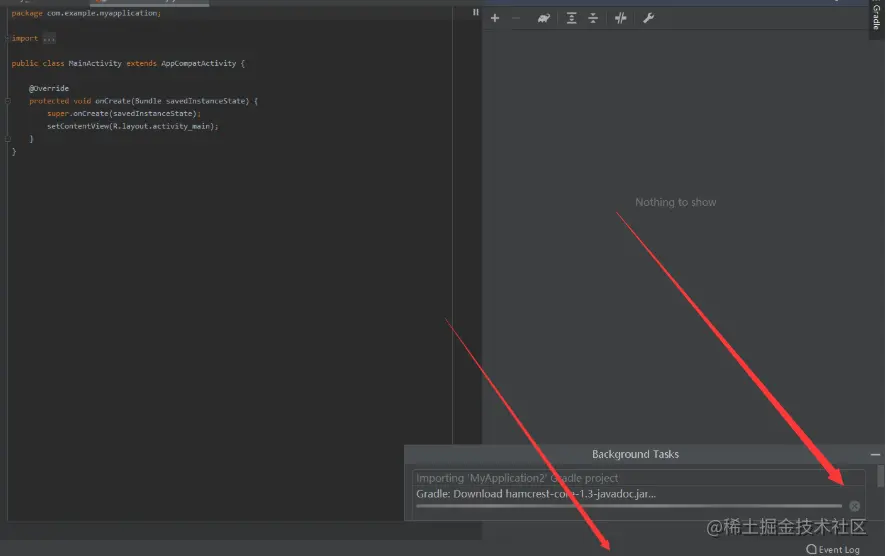The height and width of the screenshot is (556, 886).
Task: Expand all nodes in the Gradle panel
Action: point(571,18)
